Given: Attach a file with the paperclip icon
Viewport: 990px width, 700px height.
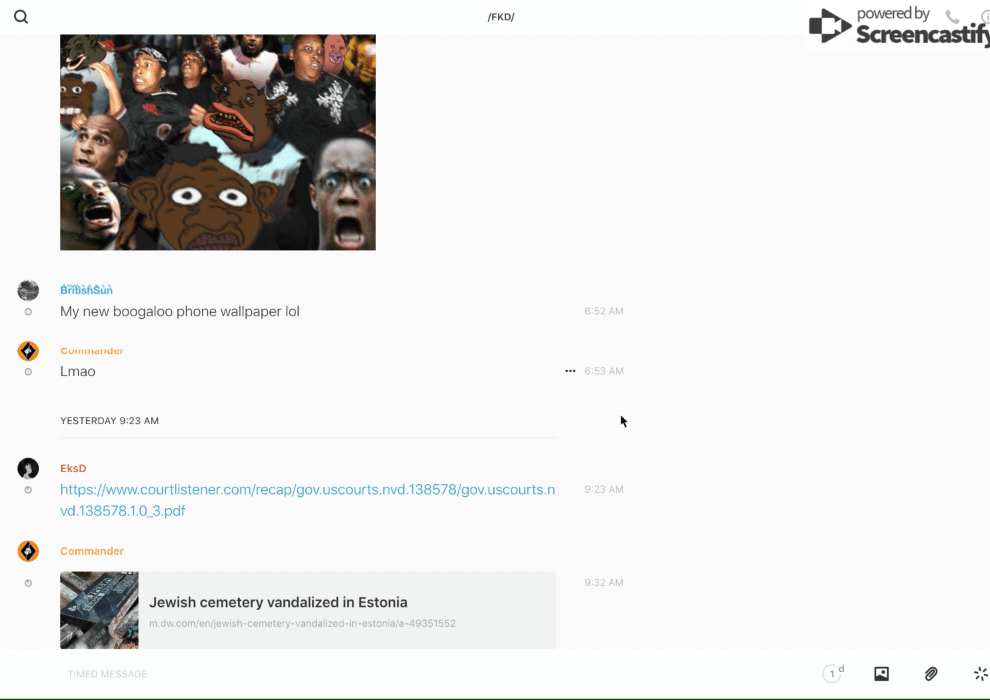Looking at the screenshot, I should click(931, 674).
